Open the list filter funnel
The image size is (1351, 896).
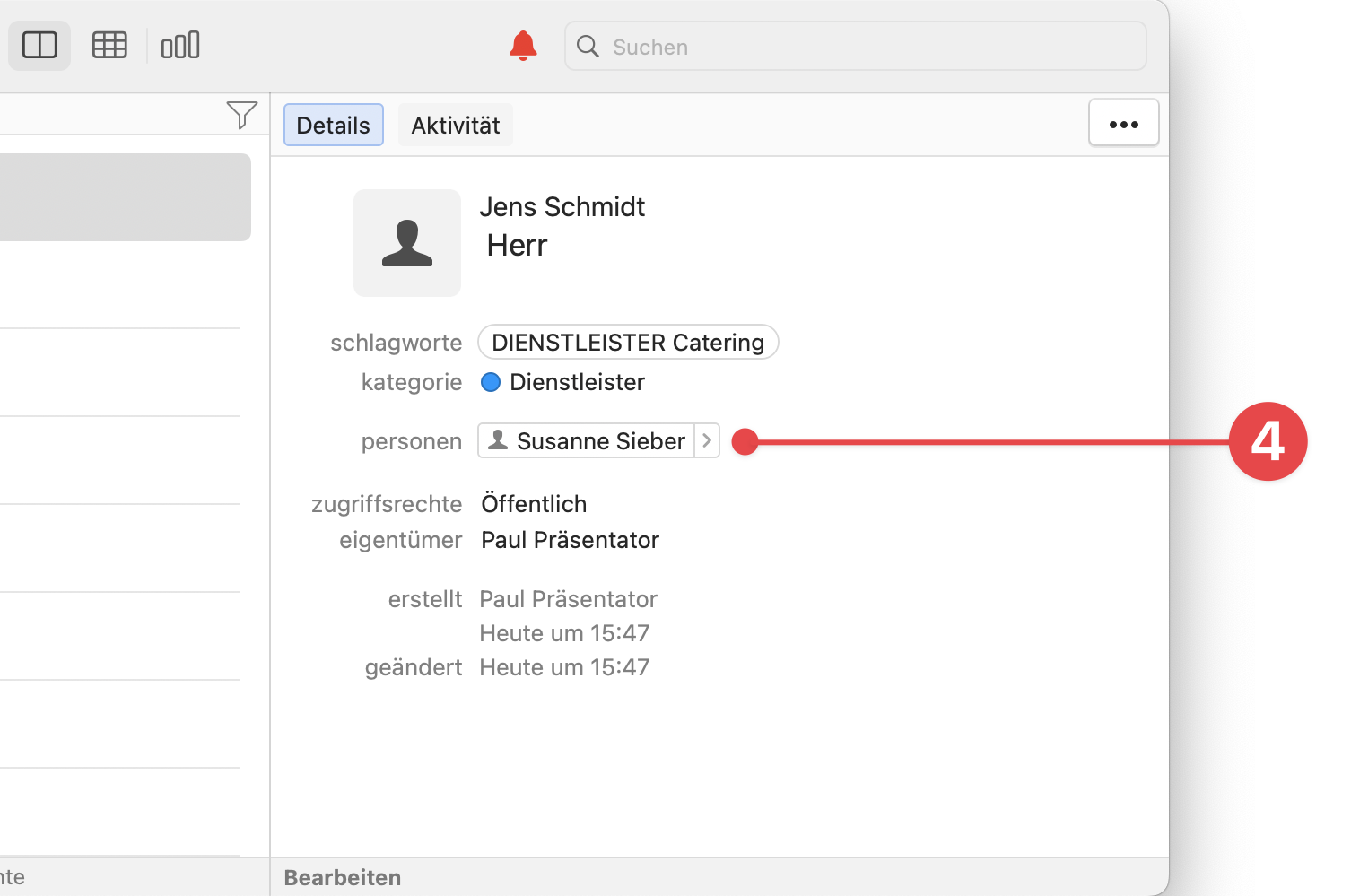pyautogui.click(x=241, y=115)
